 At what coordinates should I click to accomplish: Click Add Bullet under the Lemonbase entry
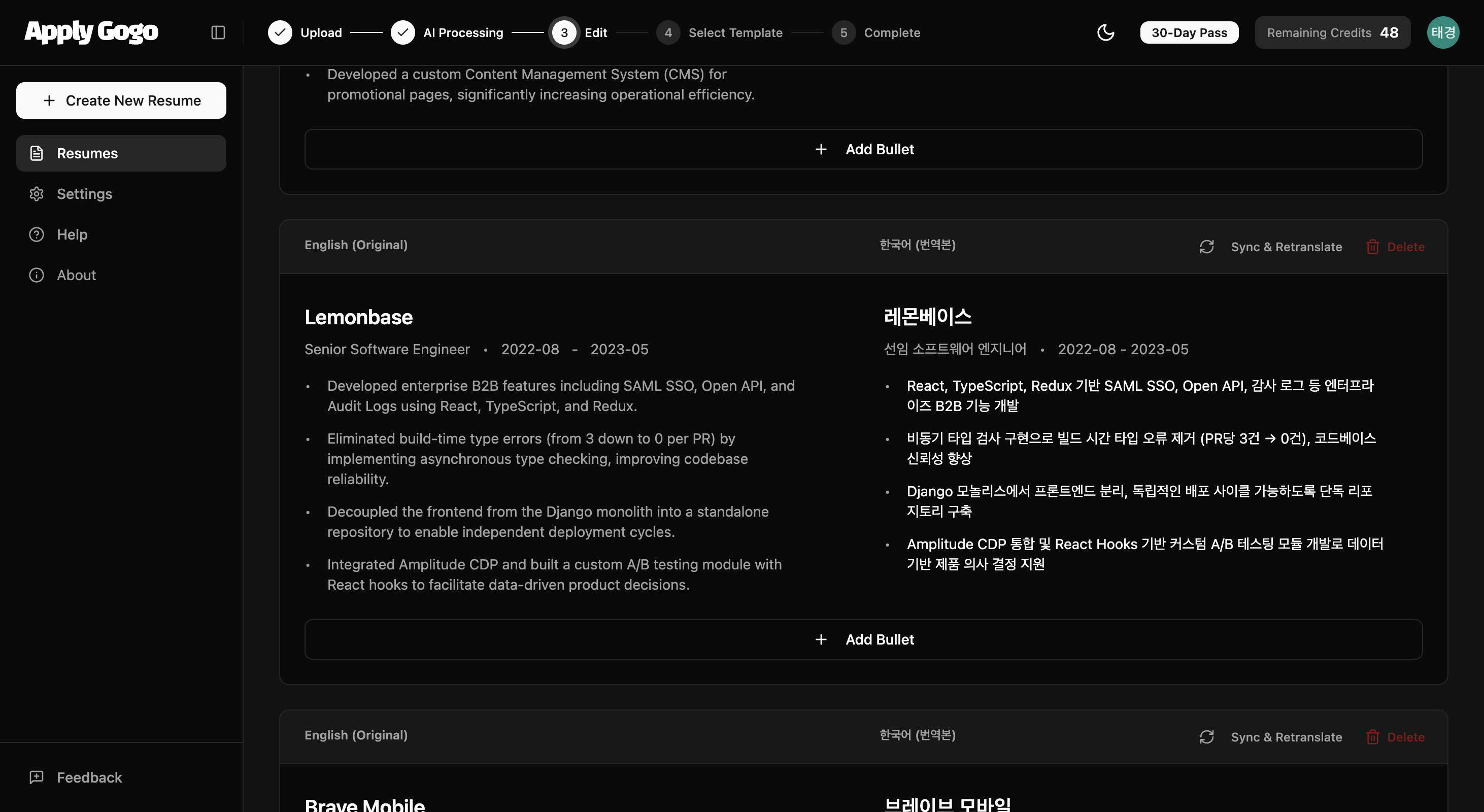pyautogui.click(x=864, y=639)
